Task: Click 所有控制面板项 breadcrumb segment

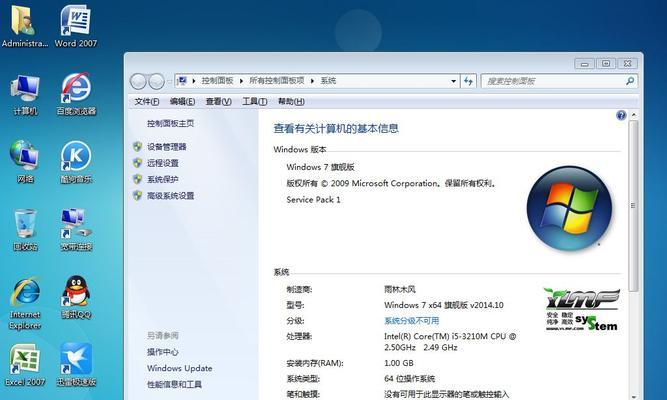Action: 277,80
